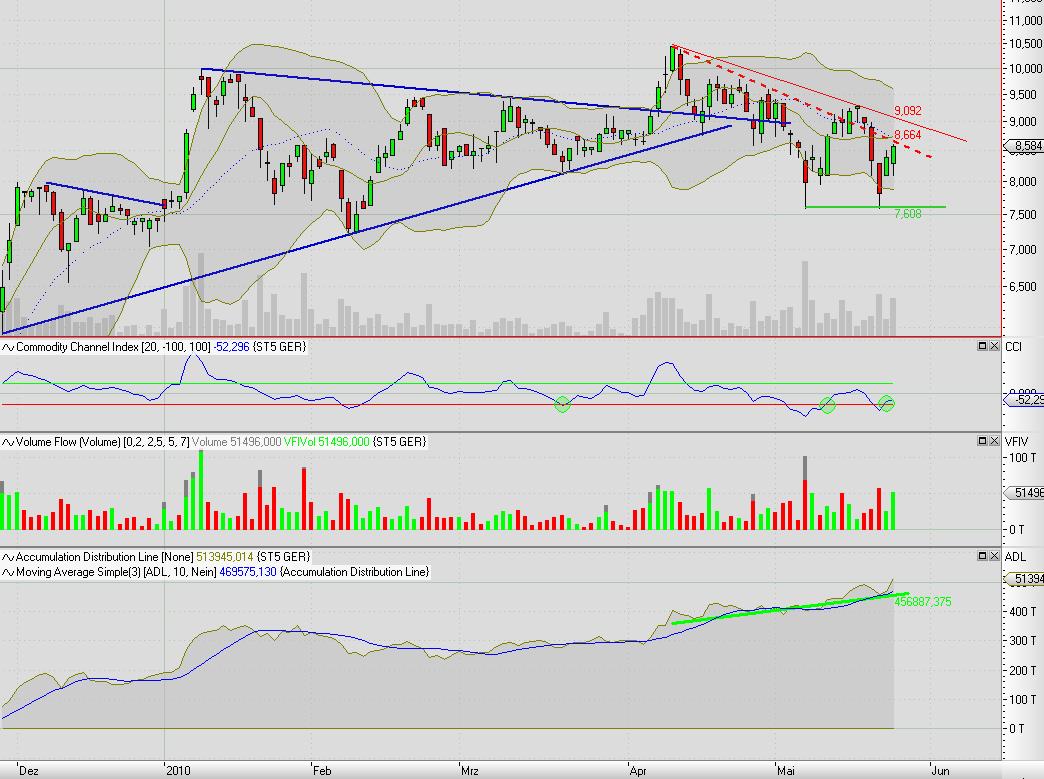Viewport: 1044px width, 779px height.
Task: Click the wave icon beside Commodity Channel Index
Action: [7, 346]
